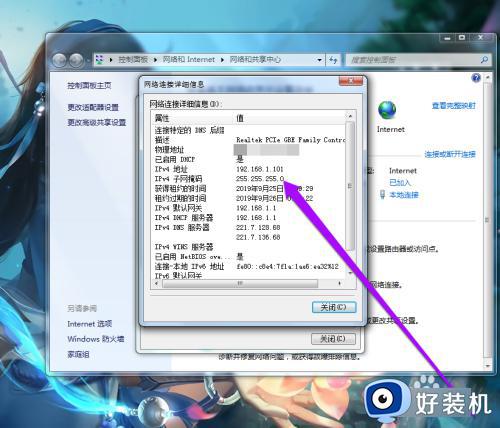500x428 pixels.
Task: Open 更改高级共享设置 link
Action: click(97, 122)
